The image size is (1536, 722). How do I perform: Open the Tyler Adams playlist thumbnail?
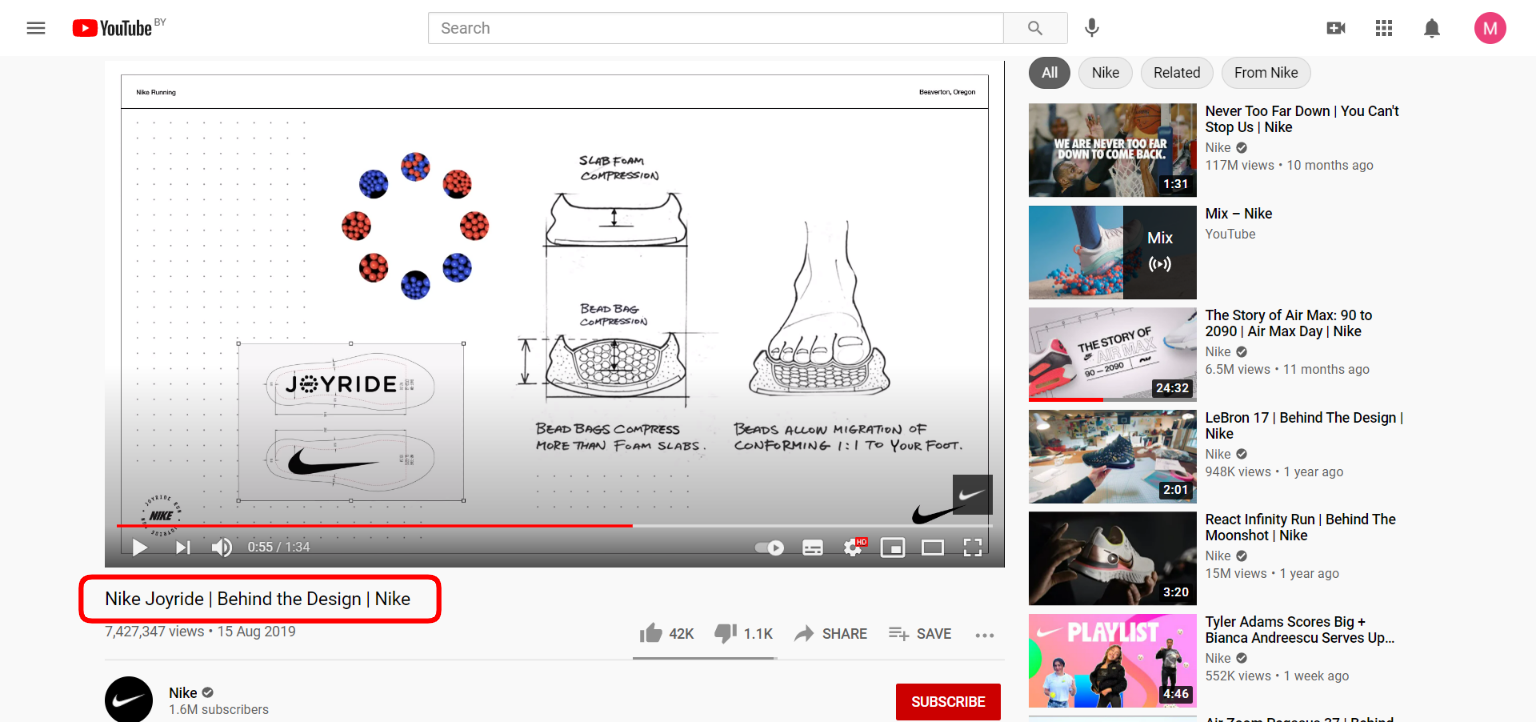click(1112, 660)
